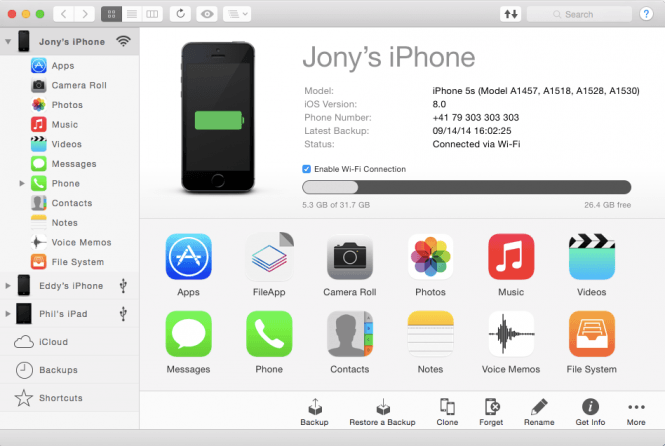Open help with question mark button
The width and height of the screenshot is (665, 446).
pyautogui.click(x=646, y=14)
